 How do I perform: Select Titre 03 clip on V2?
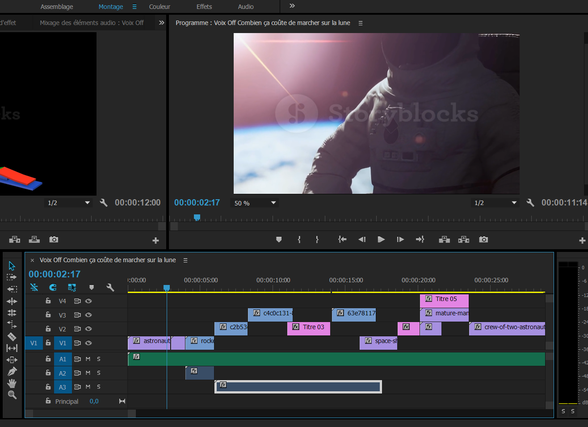pos(308,328)
